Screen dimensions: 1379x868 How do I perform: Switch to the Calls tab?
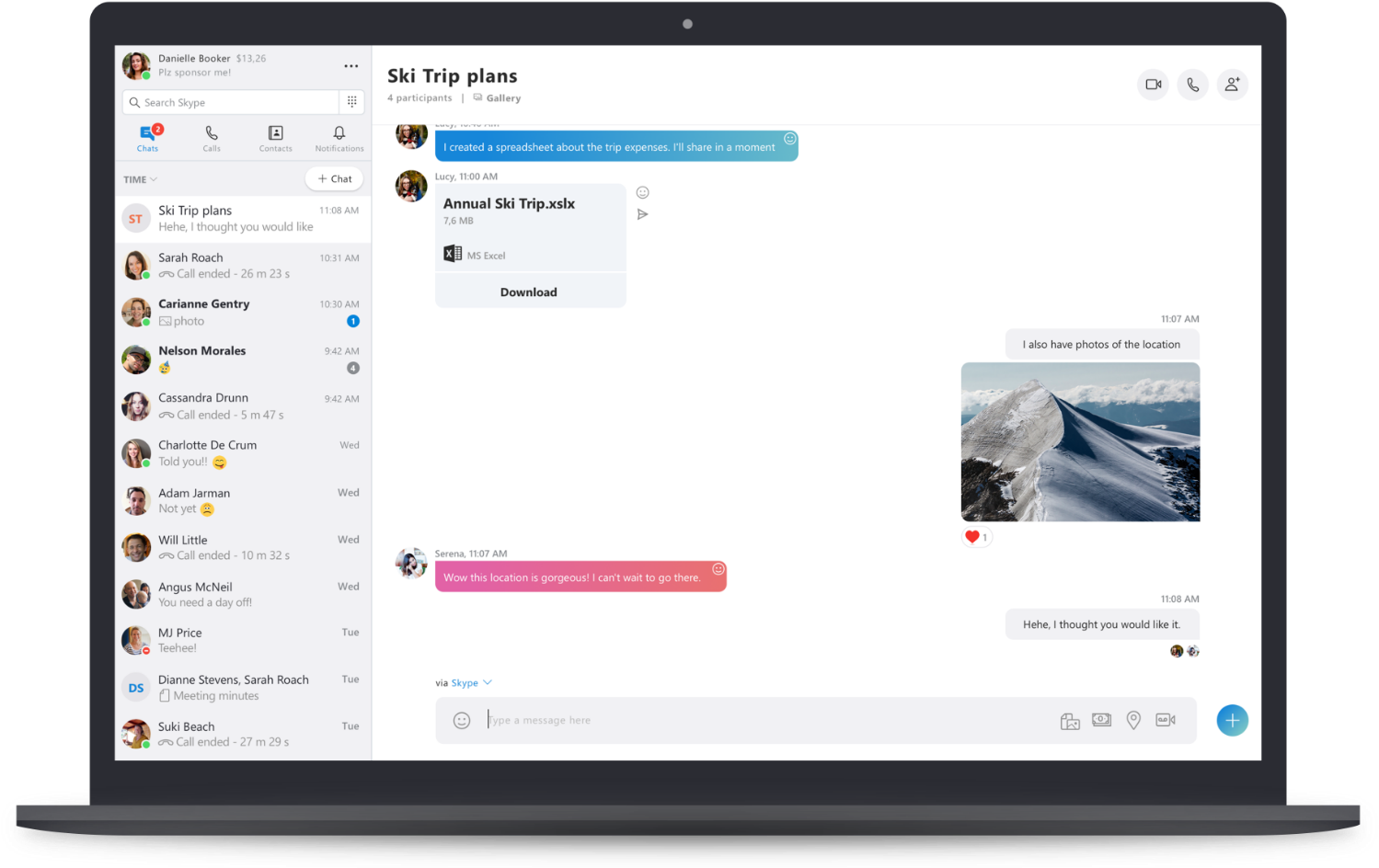(x=211, y=138)
